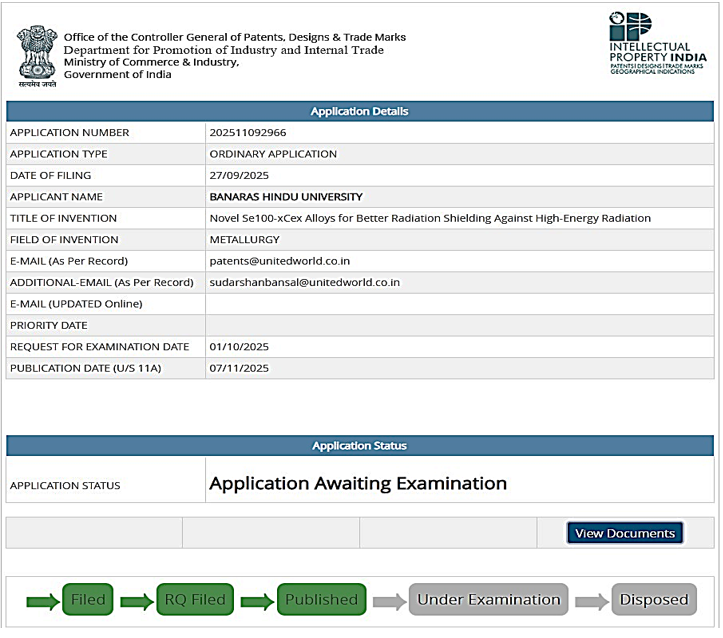723x638 pixels.
Task: Click the gray arrow before Under Examination
Action: tap(389, 601)
